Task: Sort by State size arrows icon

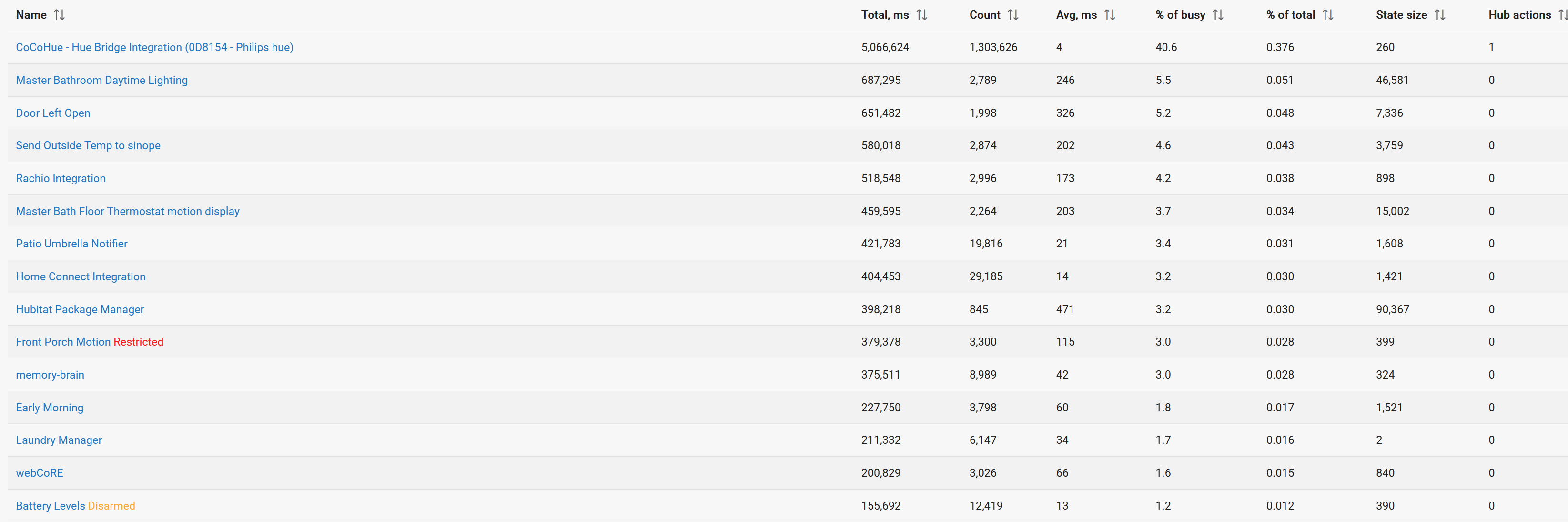Action: click(1439, 15)
